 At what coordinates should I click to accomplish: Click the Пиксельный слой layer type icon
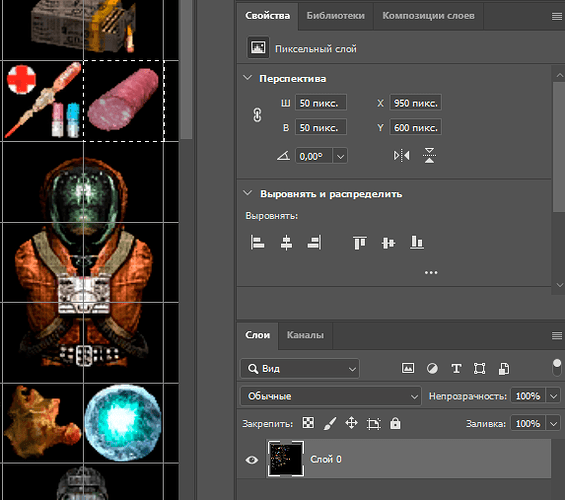(258, 47)
